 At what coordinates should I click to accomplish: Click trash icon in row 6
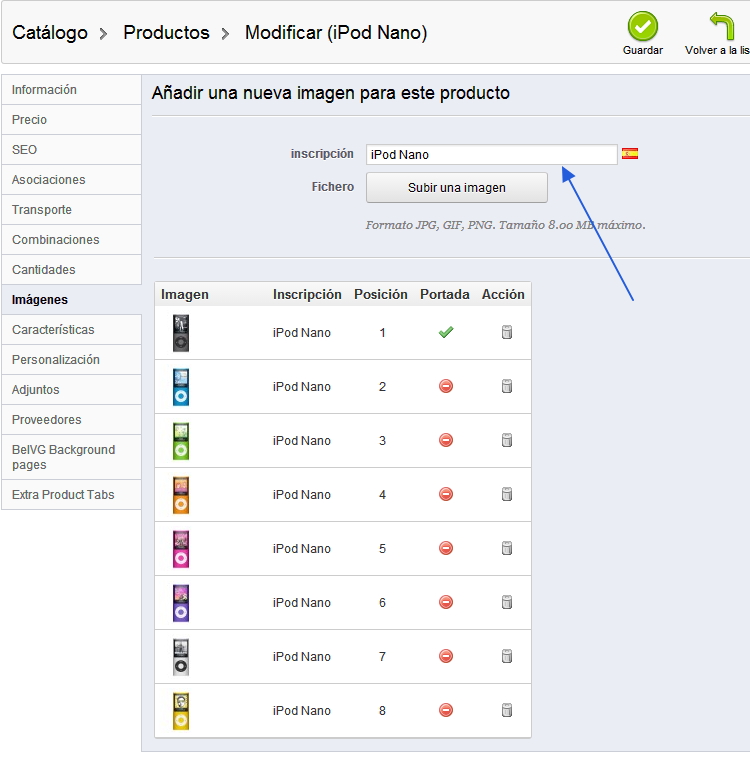tap(507, 603)
